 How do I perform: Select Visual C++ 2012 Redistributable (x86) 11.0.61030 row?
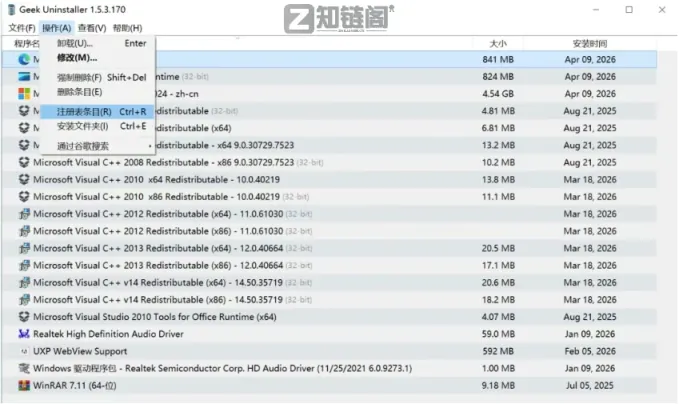[330, 231]
